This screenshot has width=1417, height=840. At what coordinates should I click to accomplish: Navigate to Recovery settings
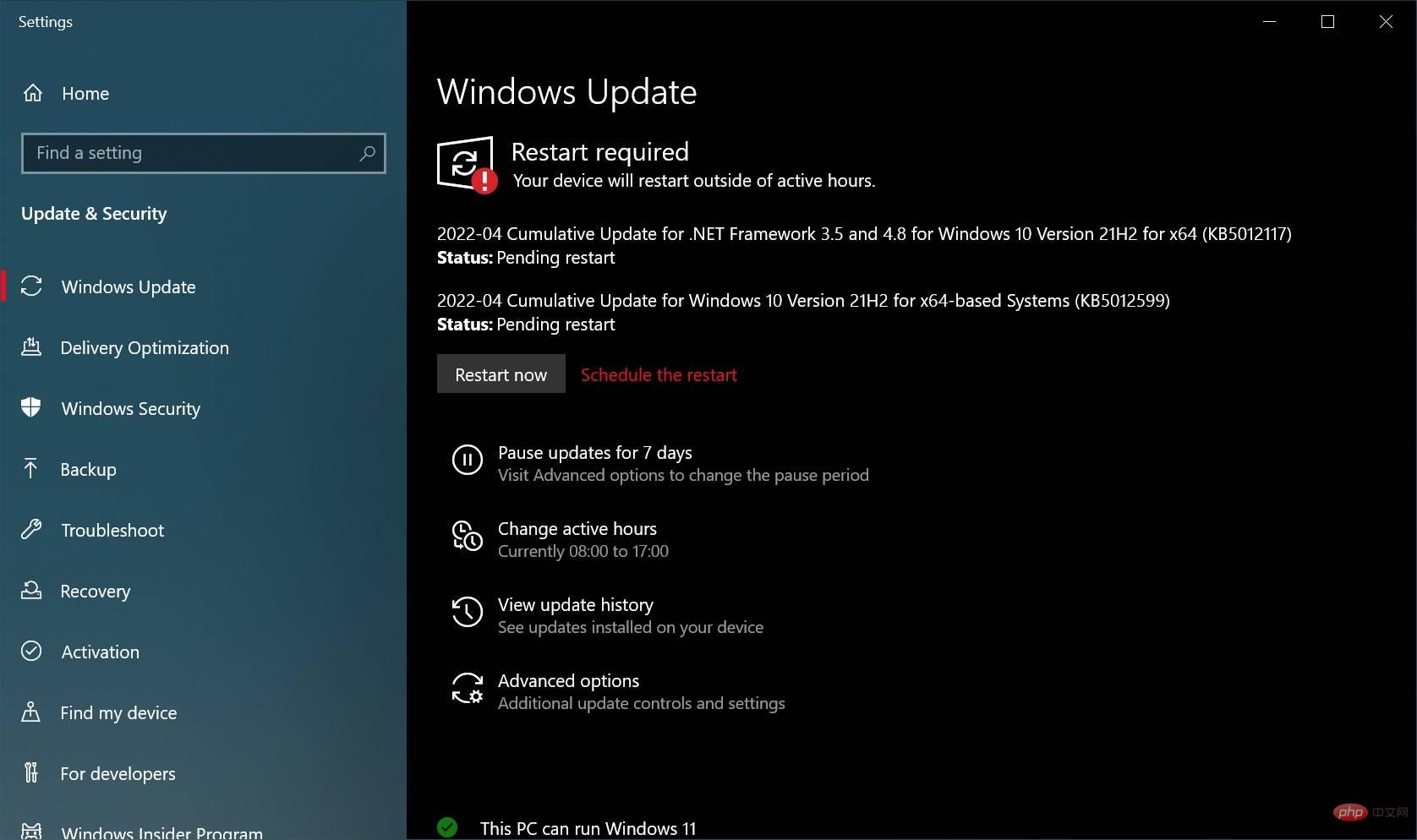point(203,591)
